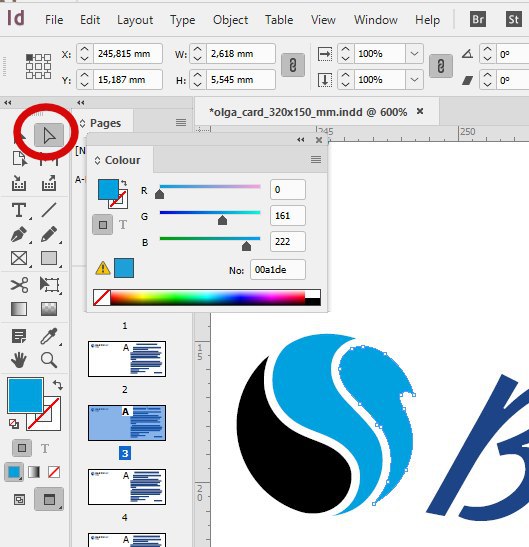Select the Hand tool
This screenshot has height=547, width=529.
click(x=19, y=360)
